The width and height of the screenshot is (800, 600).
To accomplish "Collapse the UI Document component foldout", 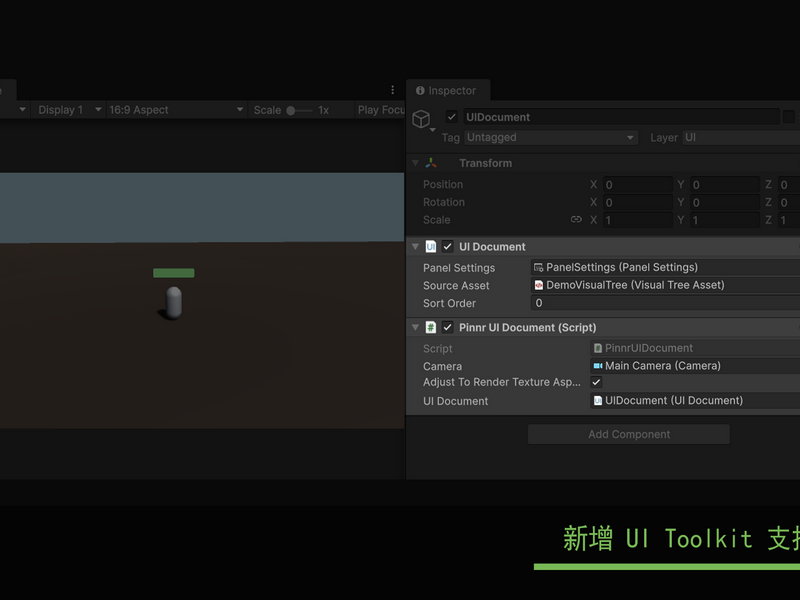I will (415, 246).
